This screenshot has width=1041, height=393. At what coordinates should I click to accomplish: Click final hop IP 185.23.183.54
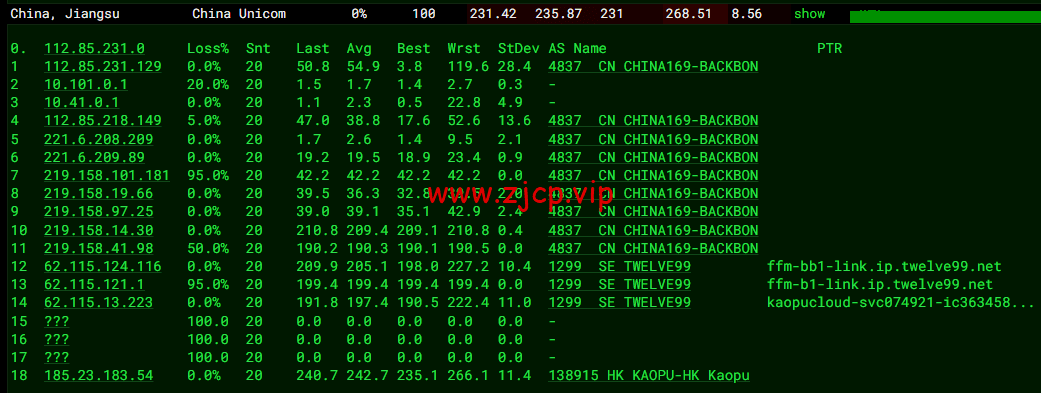(98, 376)
